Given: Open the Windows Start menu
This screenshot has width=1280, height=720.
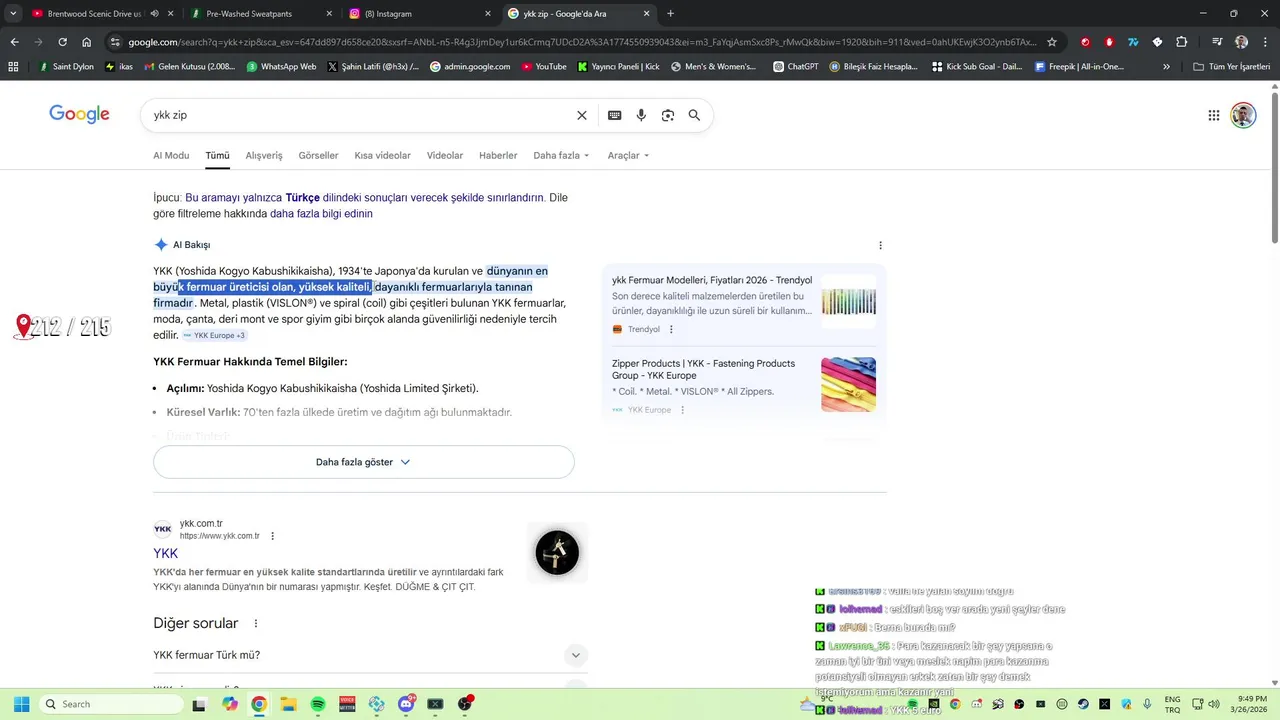Looking at the screenshot, I should (21, 704).
